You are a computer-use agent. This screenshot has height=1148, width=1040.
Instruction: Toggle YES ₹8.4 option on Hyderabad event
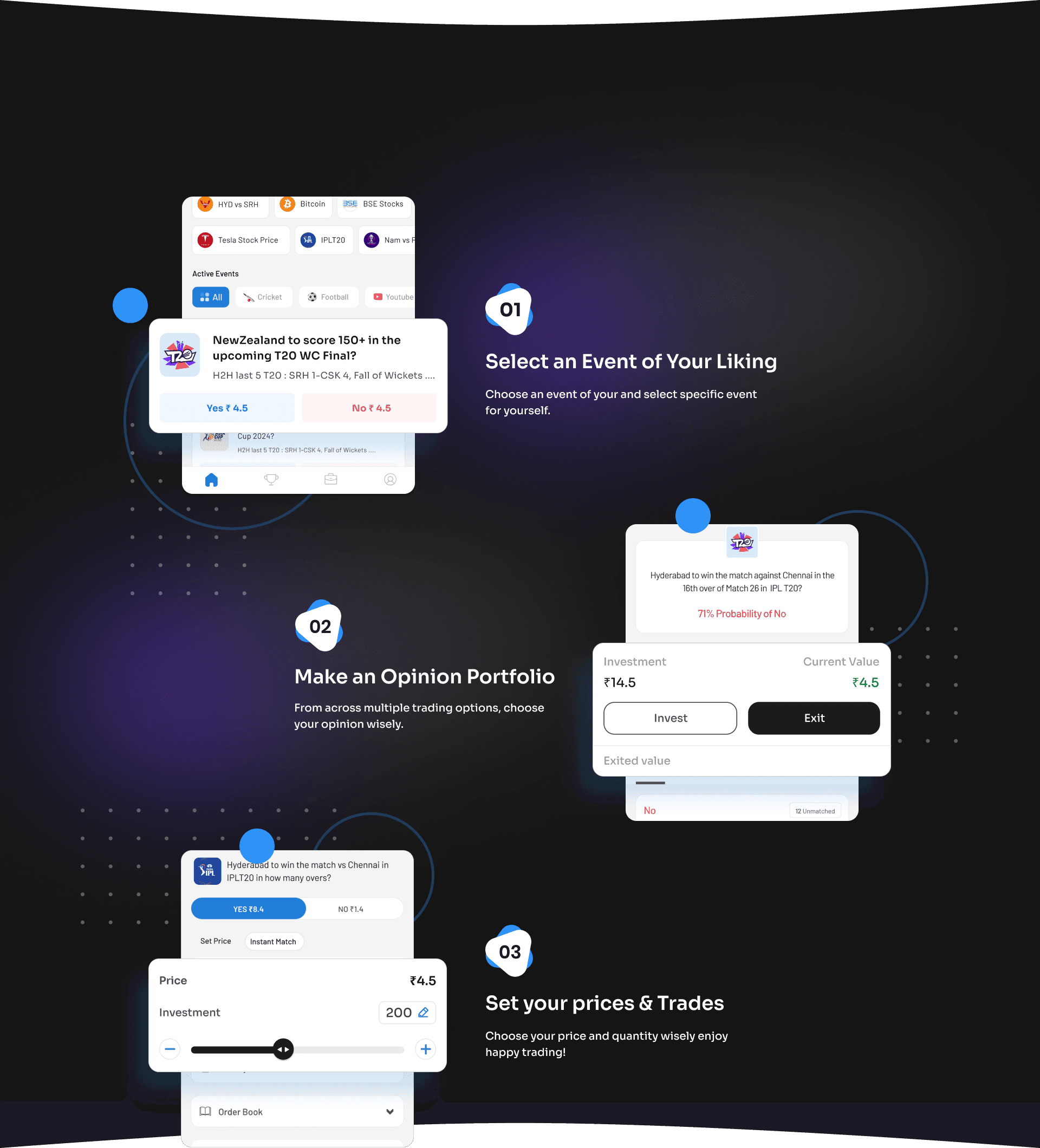(248, 909)
